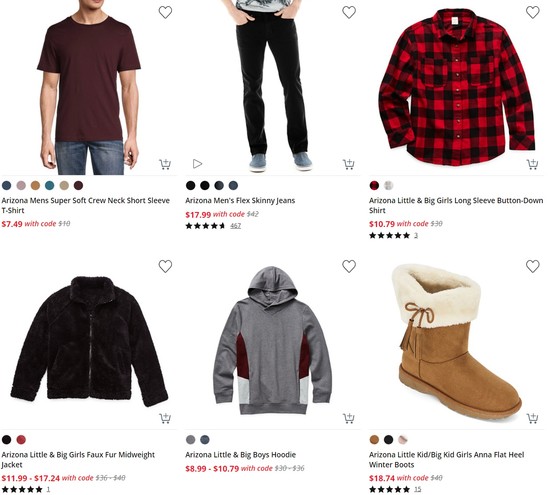Open Arizona Little & Big Boys Hoodie link

(x=240, y=455)
